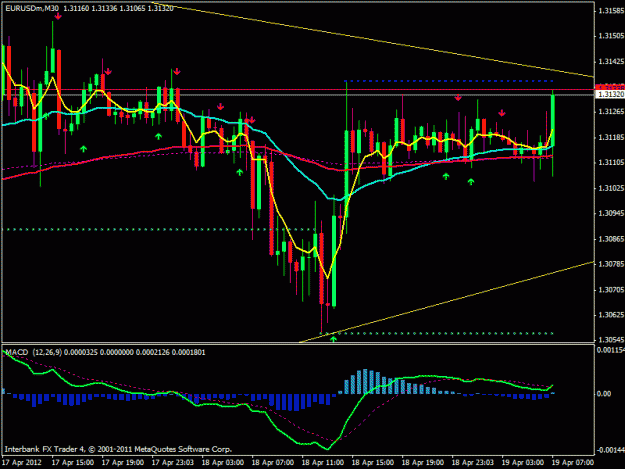The width and height of the screenshot is (625, 469).
Task: Click the MACD scale top value 0.001154
Action: [x=611, y=350]
